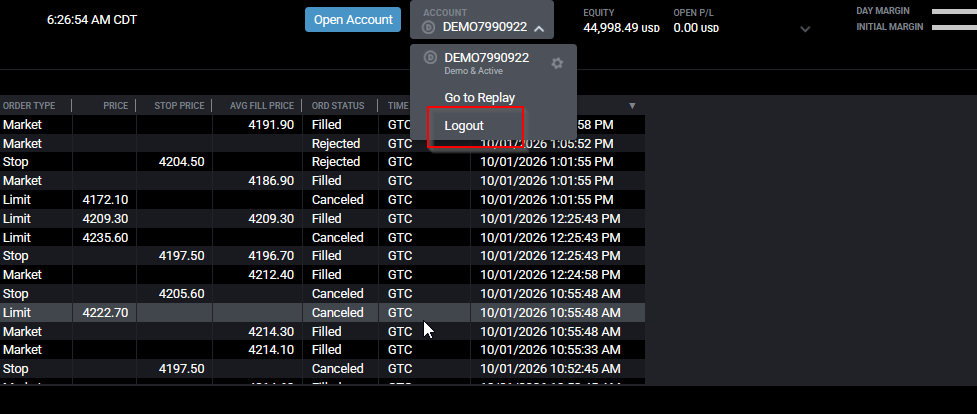This screenshot has width=977, height=414.
Task: Sort by the AVG FILL PRICE column header
Action: click(x=262, y=106)
